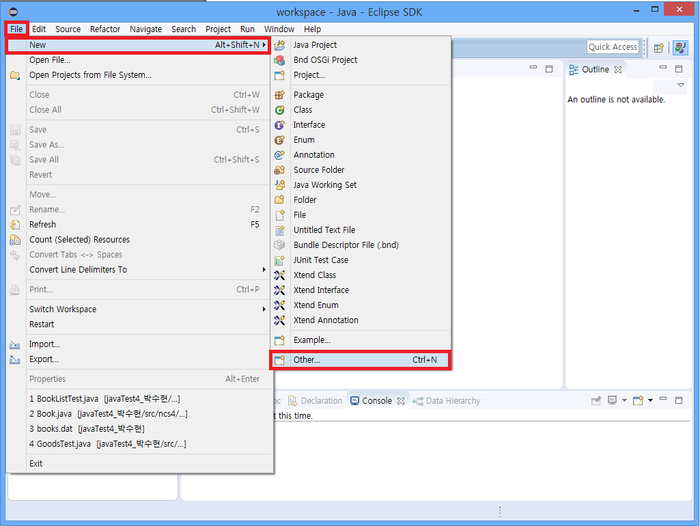Open the Window menu
This screenshot has width=700, height=526.
(279, 29)
